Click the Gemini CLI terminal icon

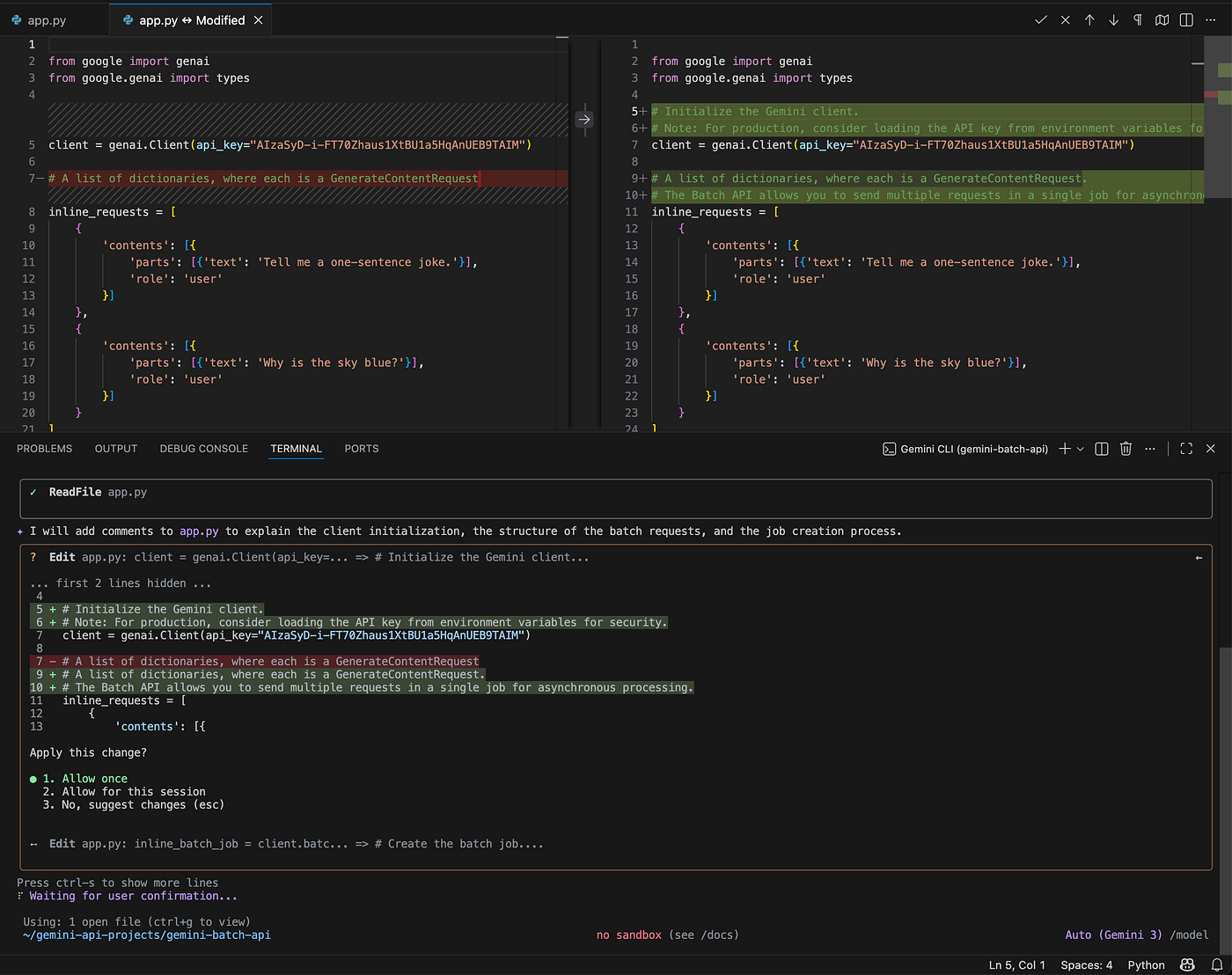889,449
